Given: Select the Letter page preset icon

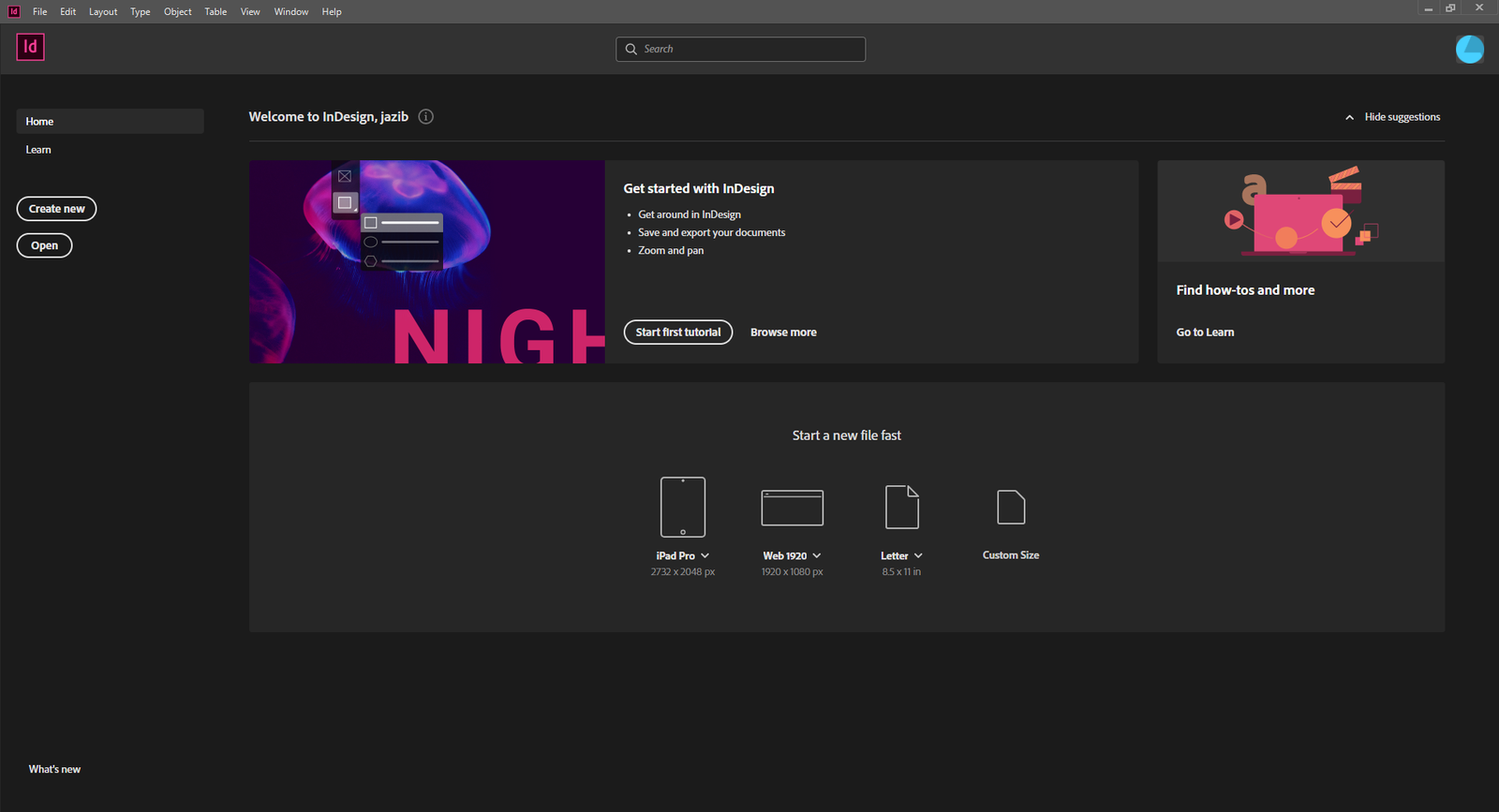Looking at the screenshot, I should (x=902, y=507).
